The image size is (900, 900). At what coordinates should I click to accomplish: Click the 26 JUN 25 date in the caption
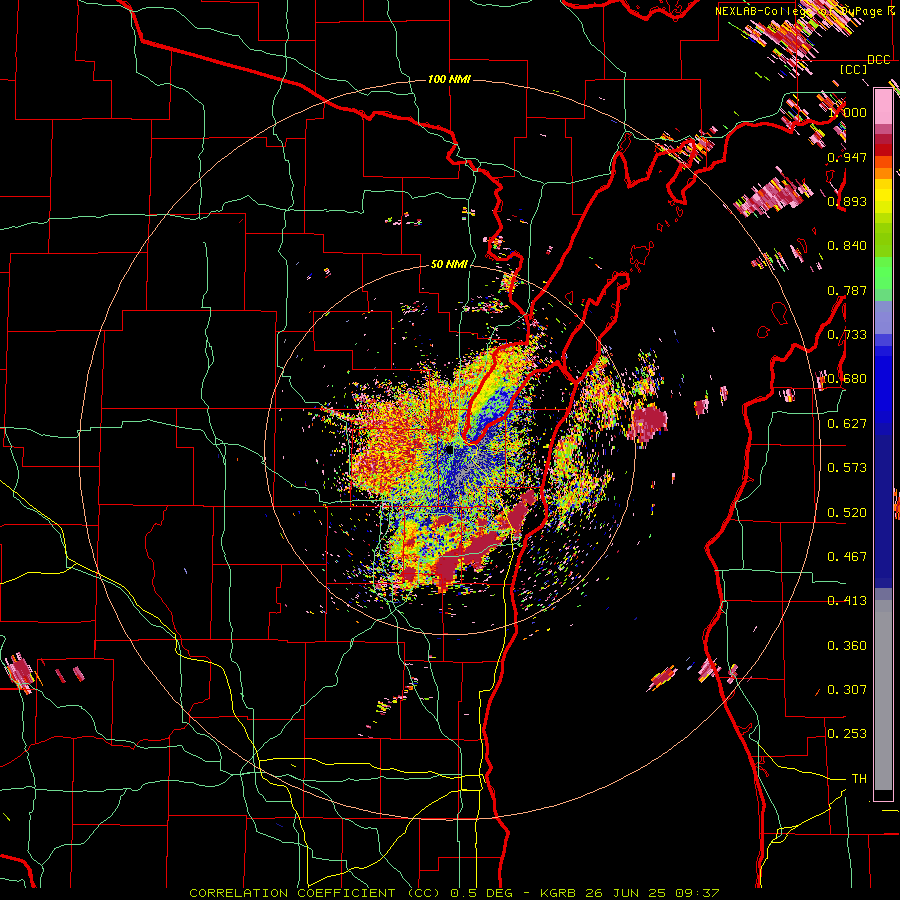[625, 893]
